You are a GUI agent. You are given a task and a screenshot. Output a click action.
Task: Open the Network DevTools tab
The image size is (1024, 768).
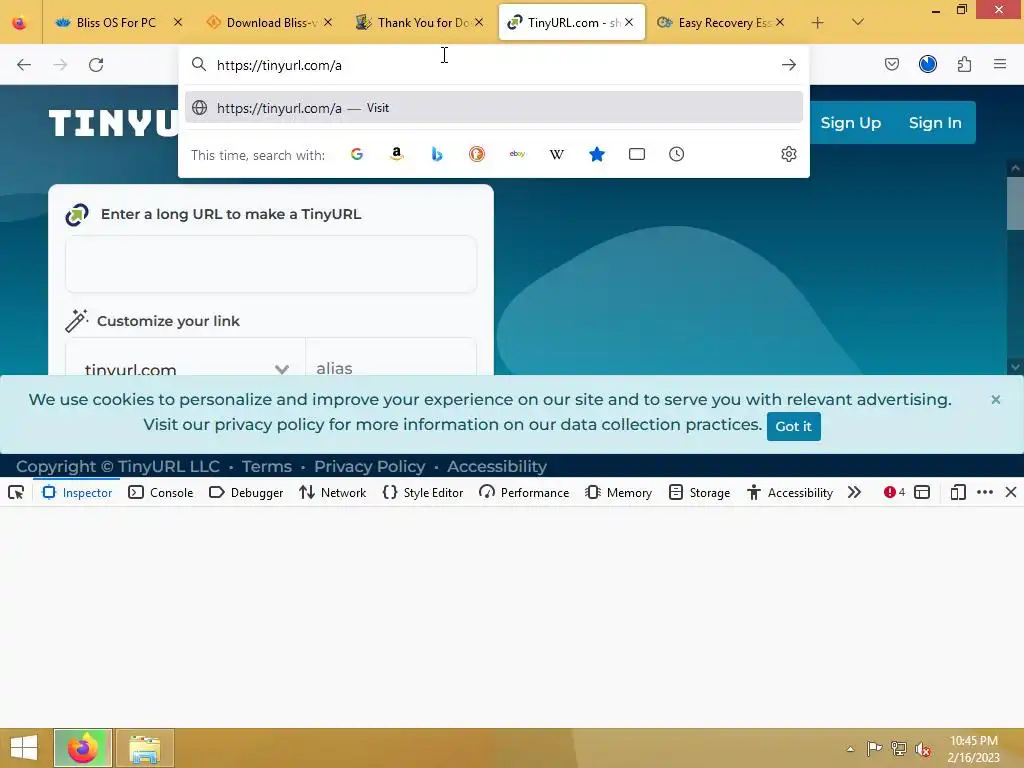point(332,492)
